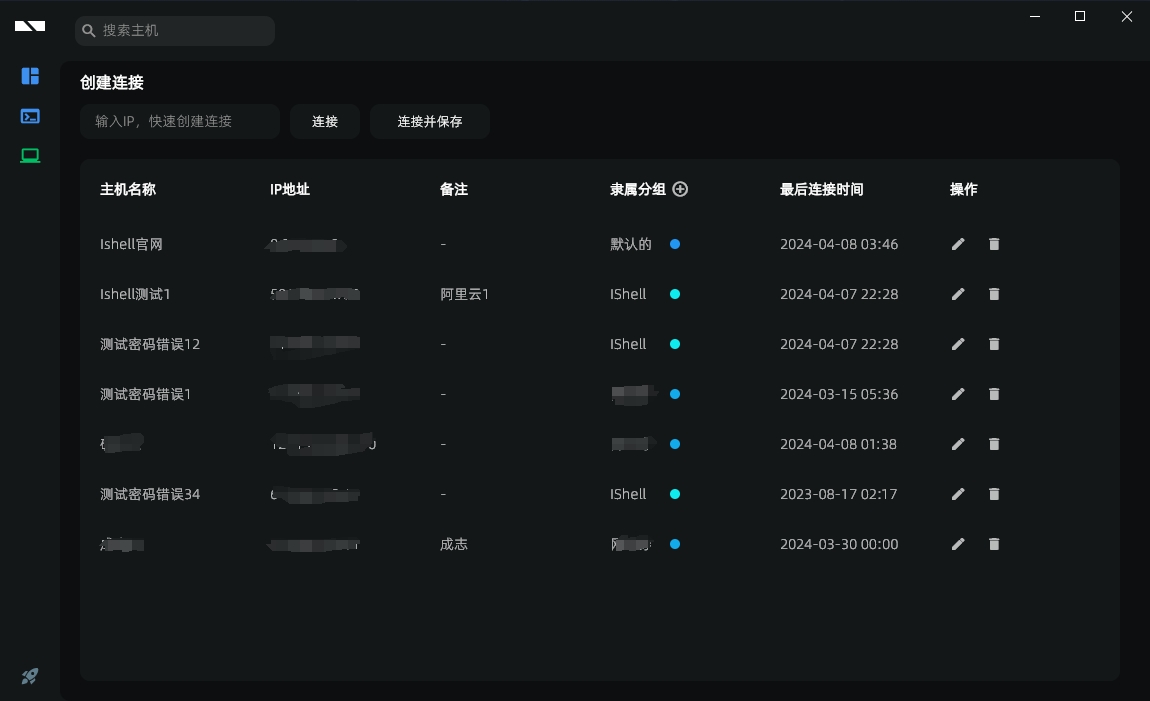
Task: Click cyan IShell group dot for Ishell测试1
Action: pyautogui.click(x=675, y=294)
